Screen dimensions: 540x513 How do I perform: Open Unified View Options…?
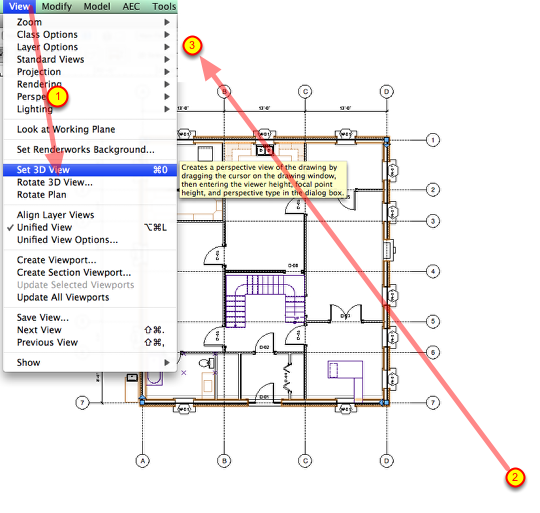[x=90, y=240]
